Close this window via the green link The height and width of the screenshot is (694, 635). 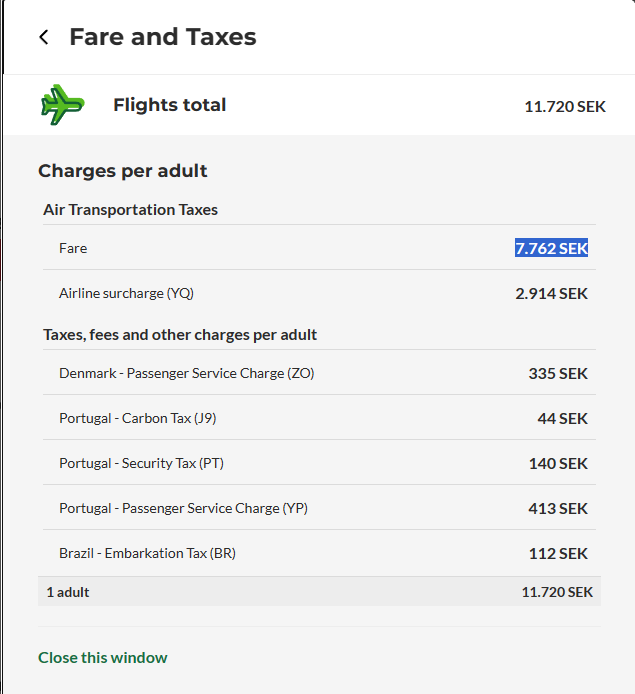[x=103, y=657]
